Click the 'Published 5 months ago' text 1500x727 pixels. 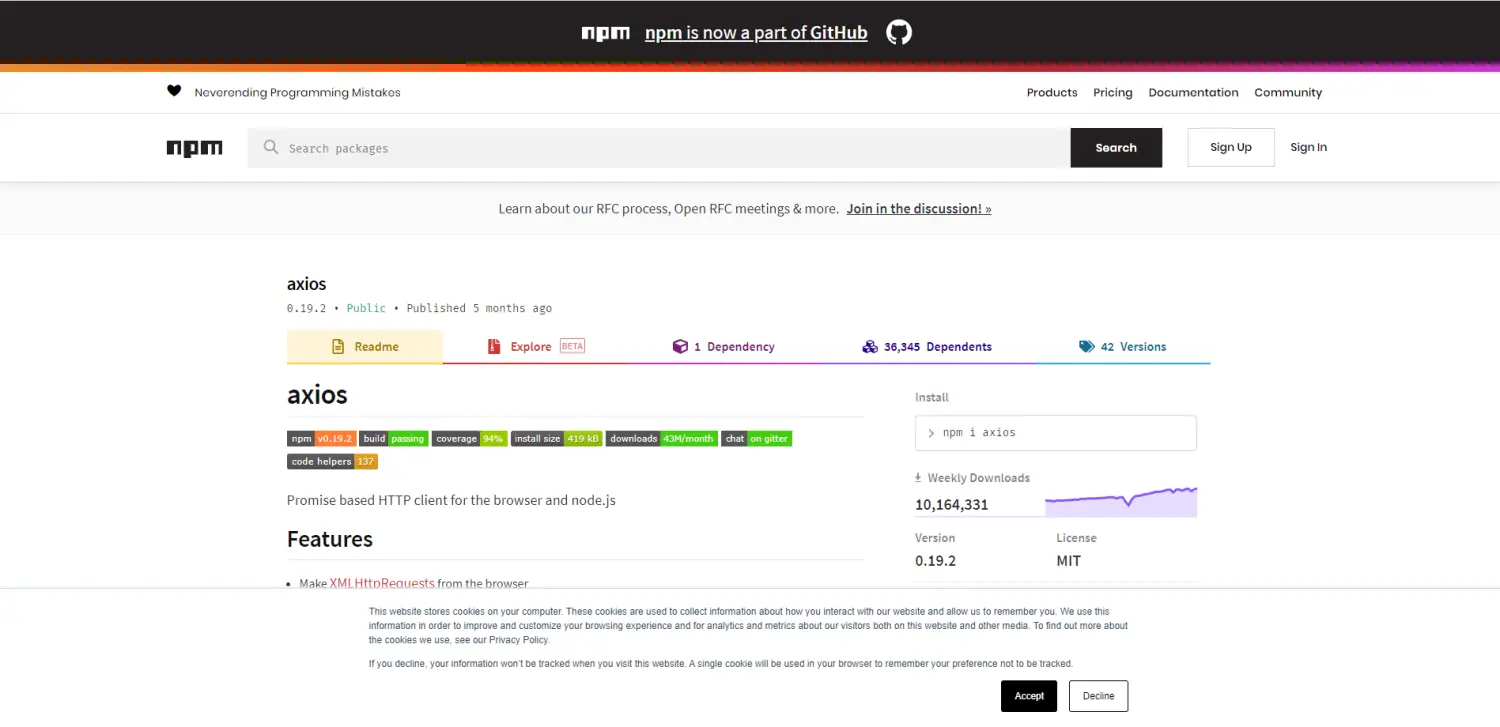(x=479, y=308)
